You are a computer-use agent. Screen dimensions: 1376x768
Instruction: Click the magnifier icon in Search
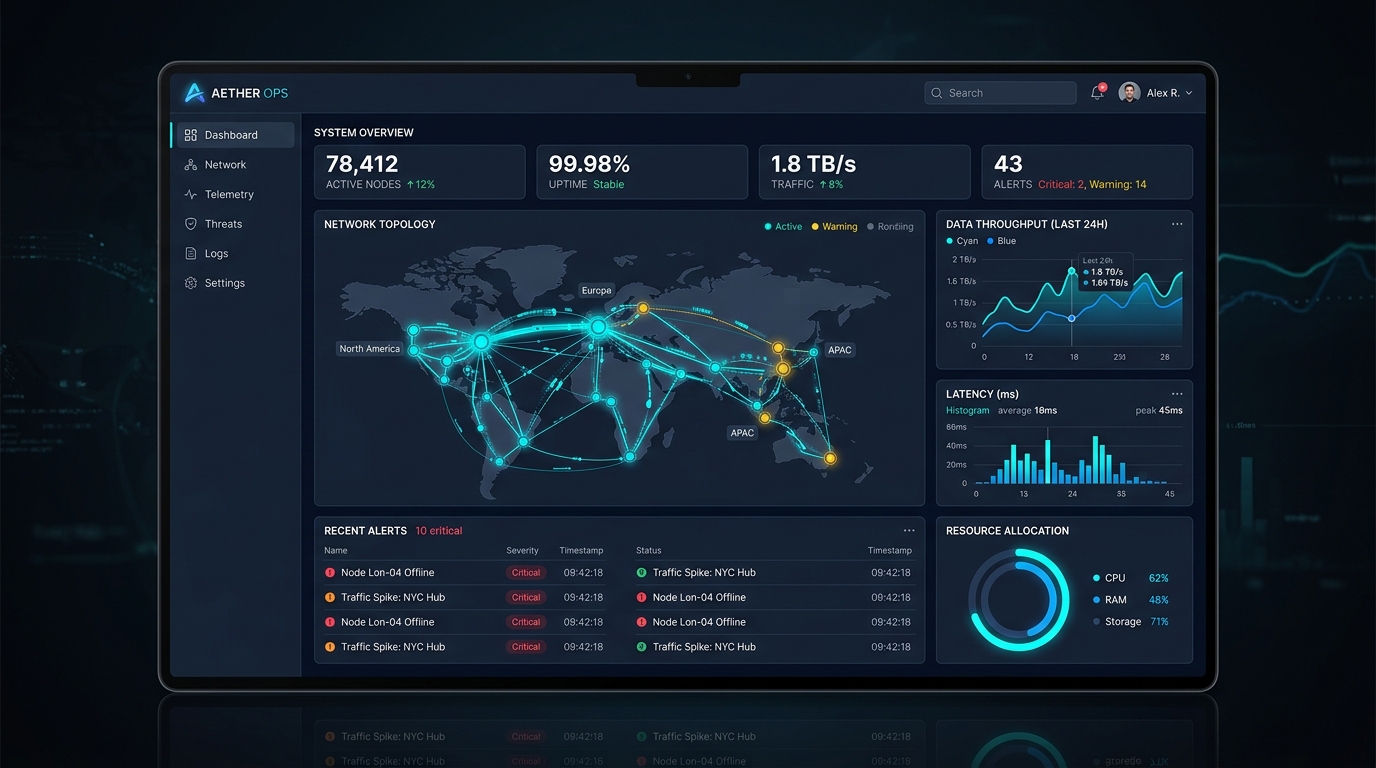[x=937, y=93]
